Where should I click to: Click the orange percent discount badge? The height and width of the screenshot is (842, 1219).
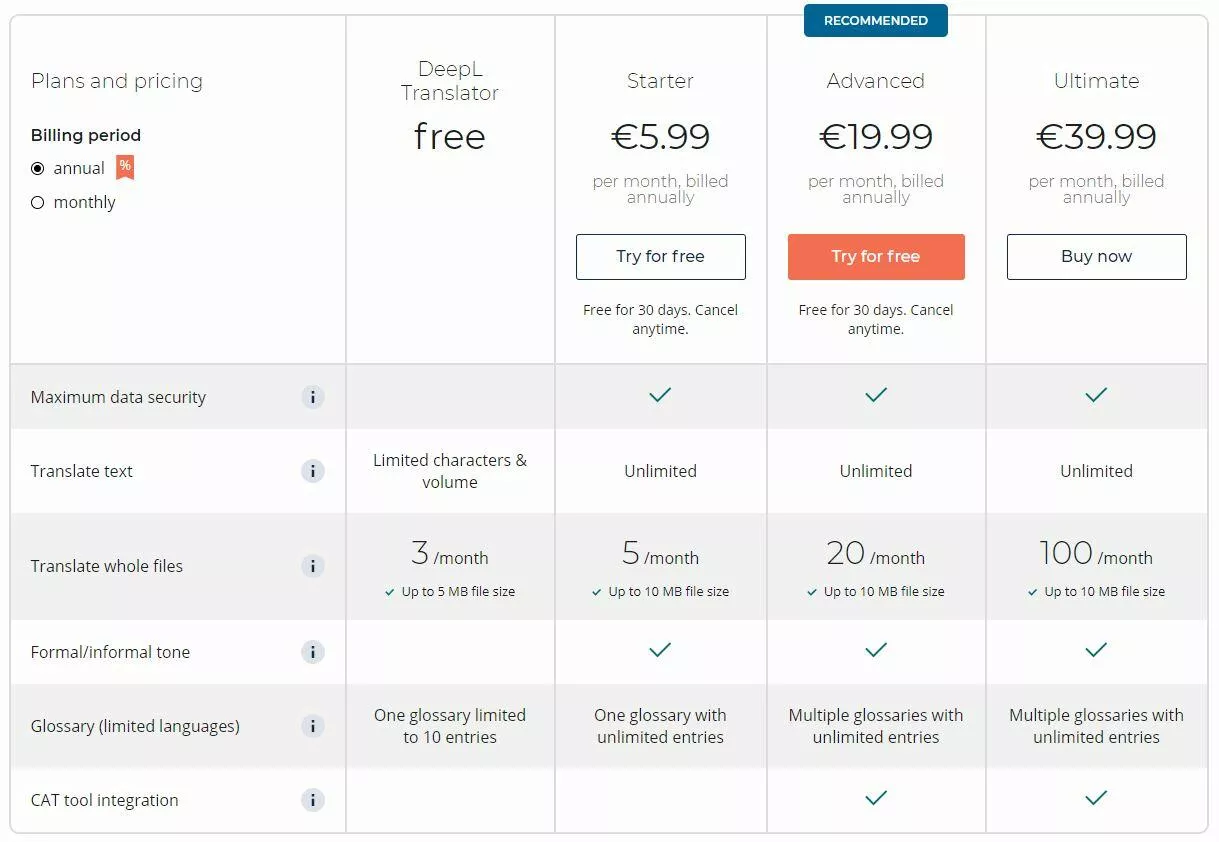click(125, 167)
